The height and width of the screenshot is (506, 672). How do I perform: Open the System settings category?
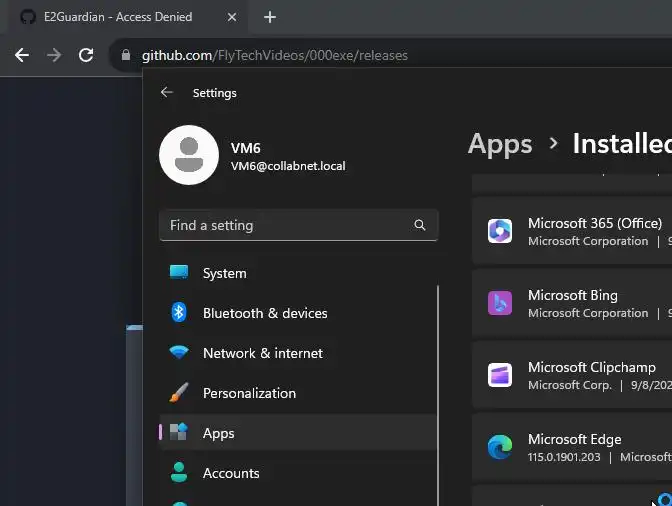(x=298, y=273)
